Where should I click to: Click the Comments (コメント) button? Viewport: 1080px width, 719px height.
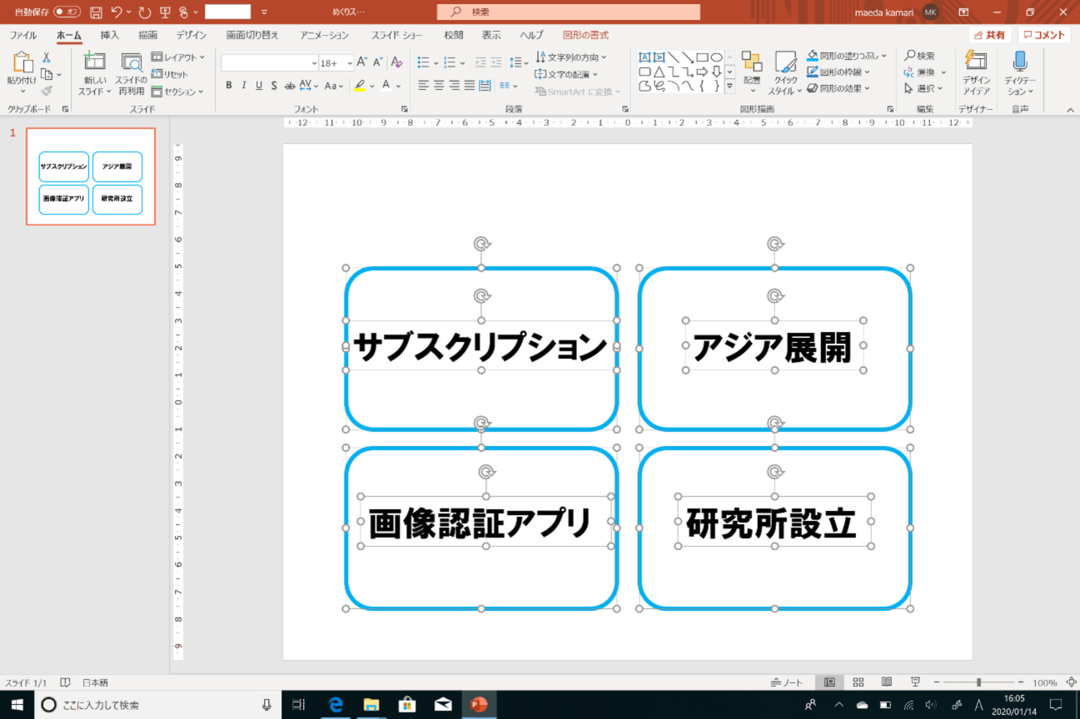1044,35
